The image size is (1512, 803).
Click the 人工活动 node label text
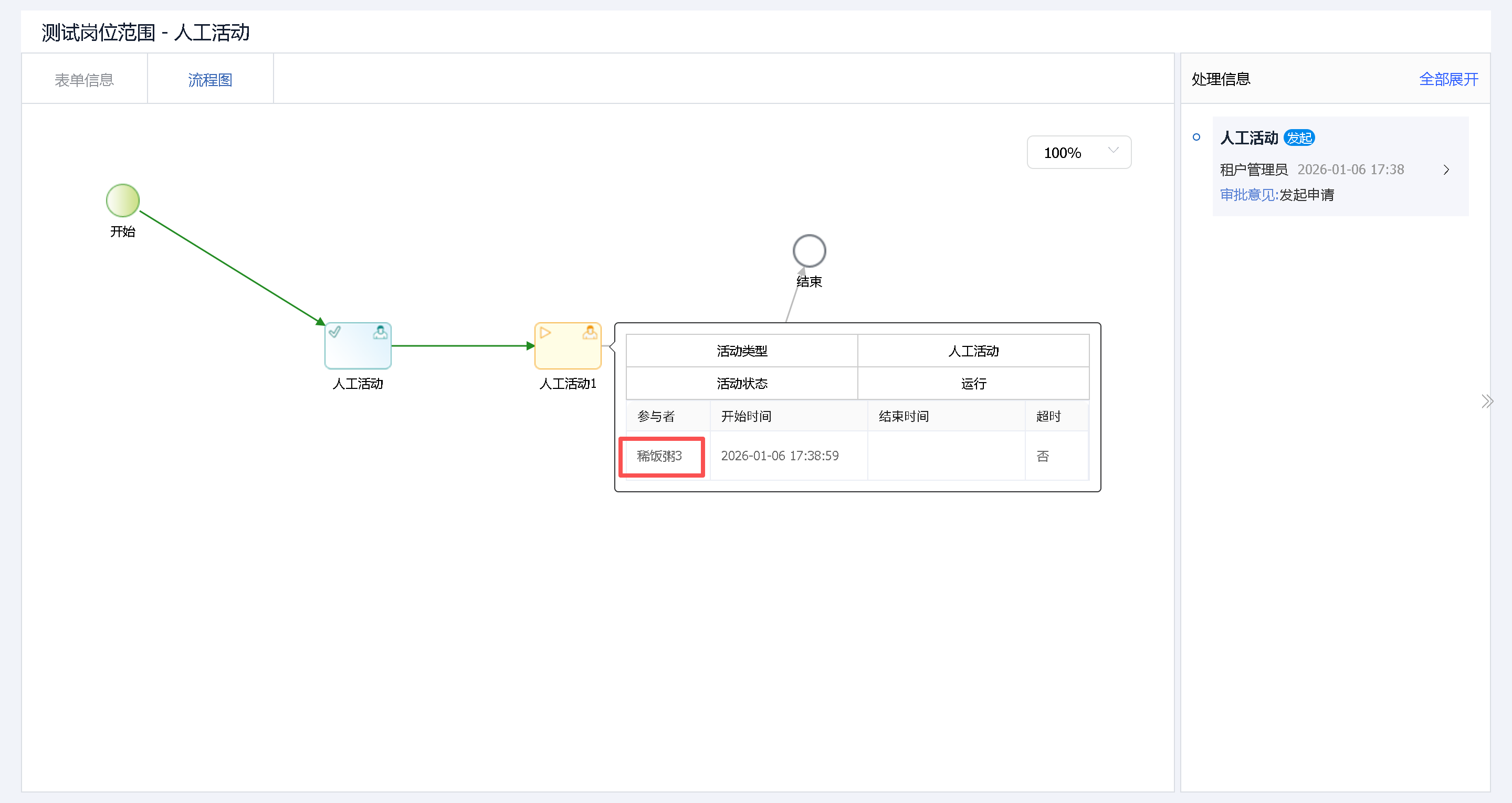tap(358, 383)
